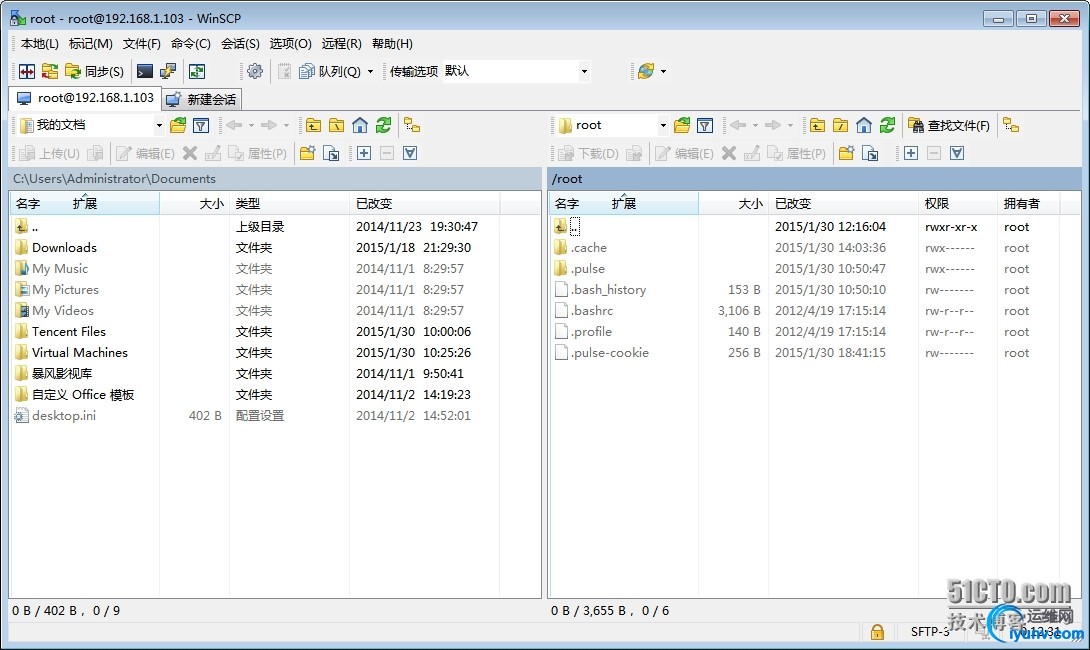Click the home directory icon in remote panel

[x=863, y=125]
